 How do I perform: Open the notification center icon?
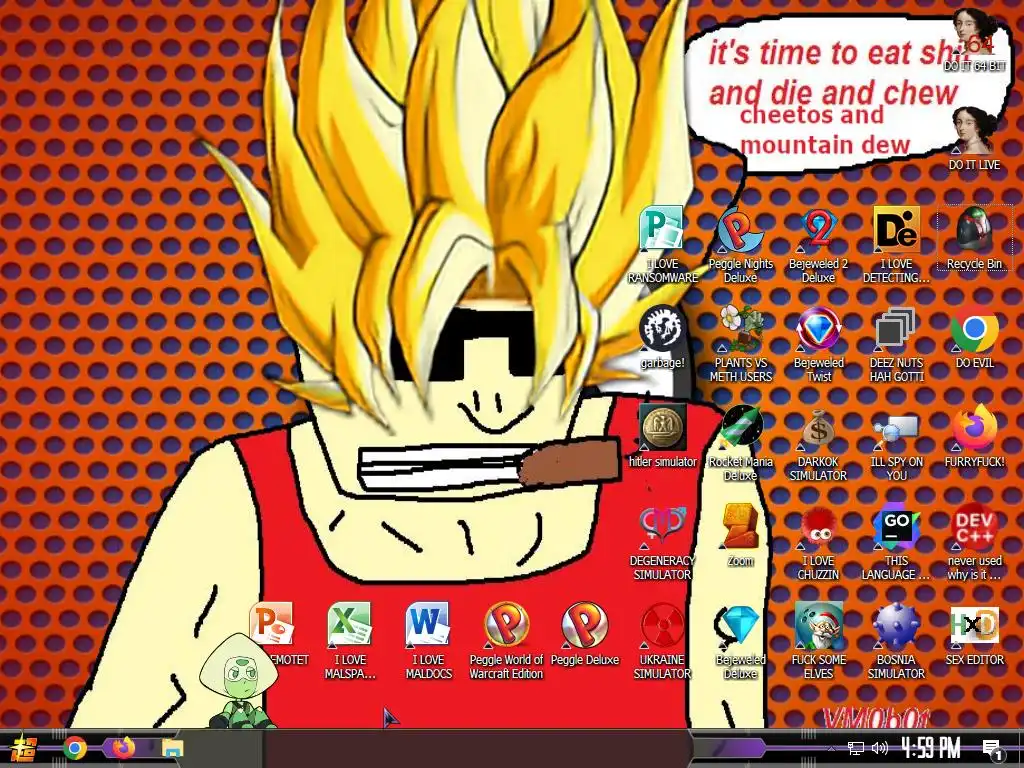pyautogui.click(x=993, y=750)
